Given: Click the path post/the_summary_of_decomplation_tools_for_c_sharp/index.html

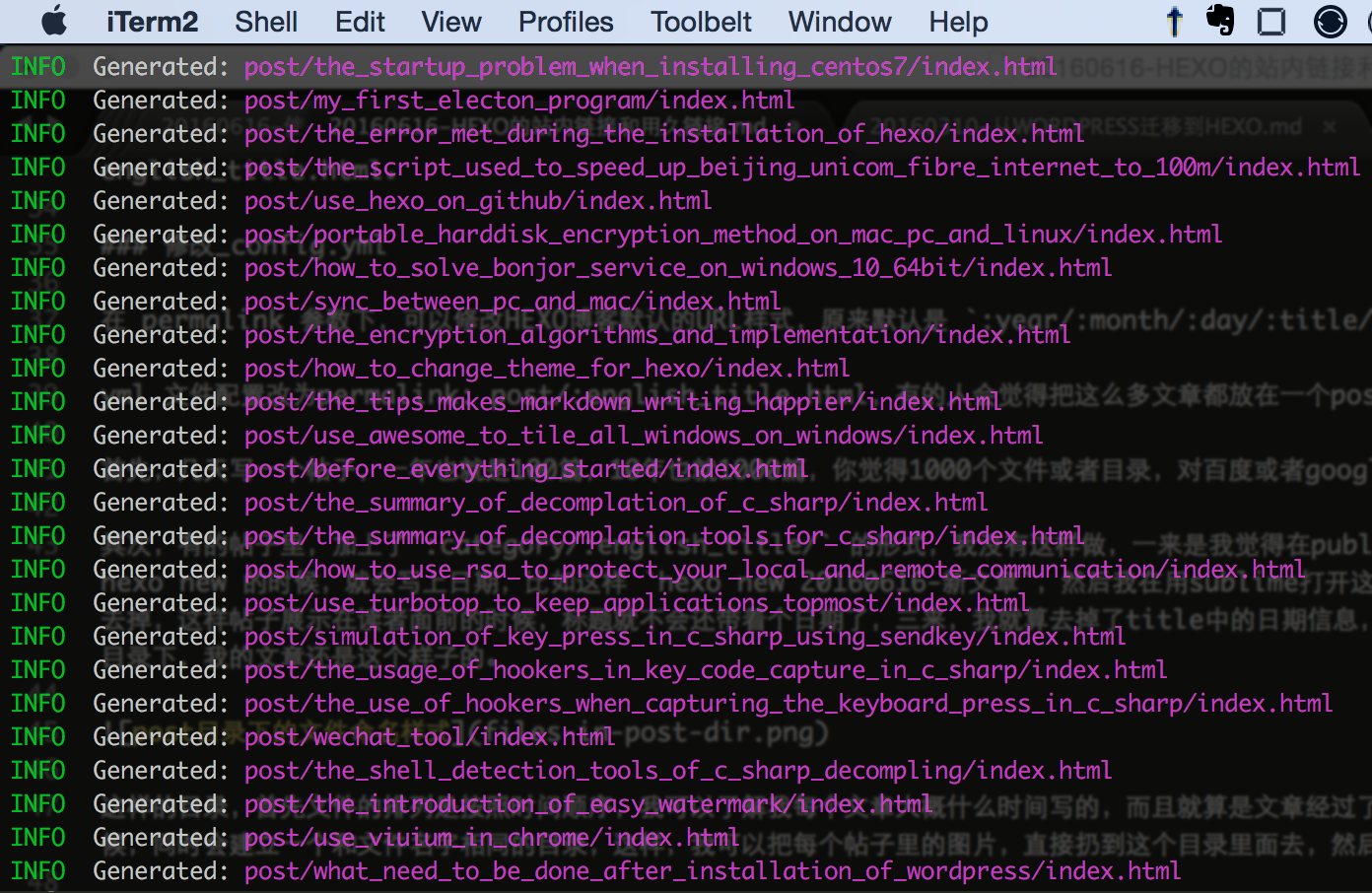Looking at the screenshot, I should coord(664,536).
